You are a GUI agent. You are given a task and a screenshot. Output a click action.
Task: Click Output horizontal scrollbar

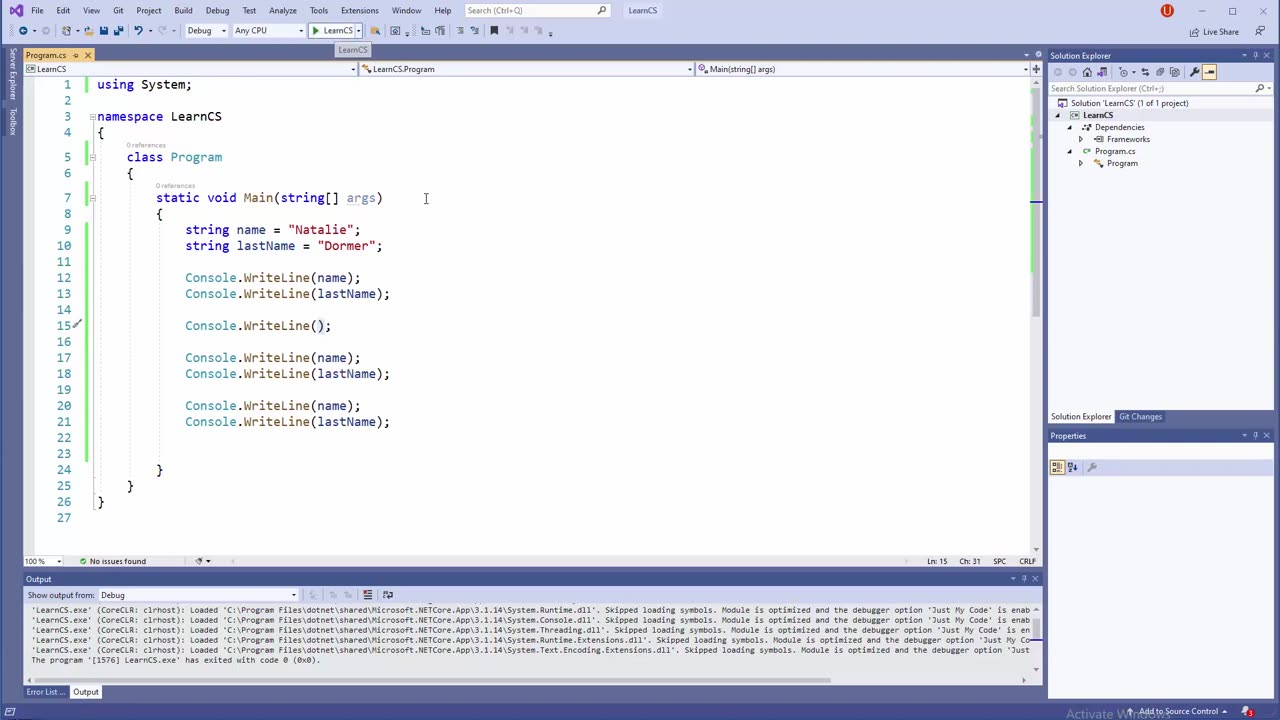point(432,681)
